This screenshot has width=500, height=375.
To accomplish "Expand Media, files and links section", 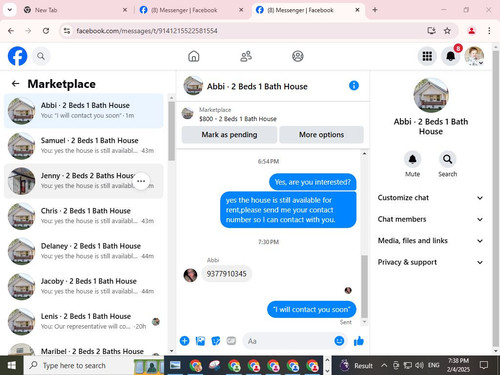I will click(x=430, y=241).
